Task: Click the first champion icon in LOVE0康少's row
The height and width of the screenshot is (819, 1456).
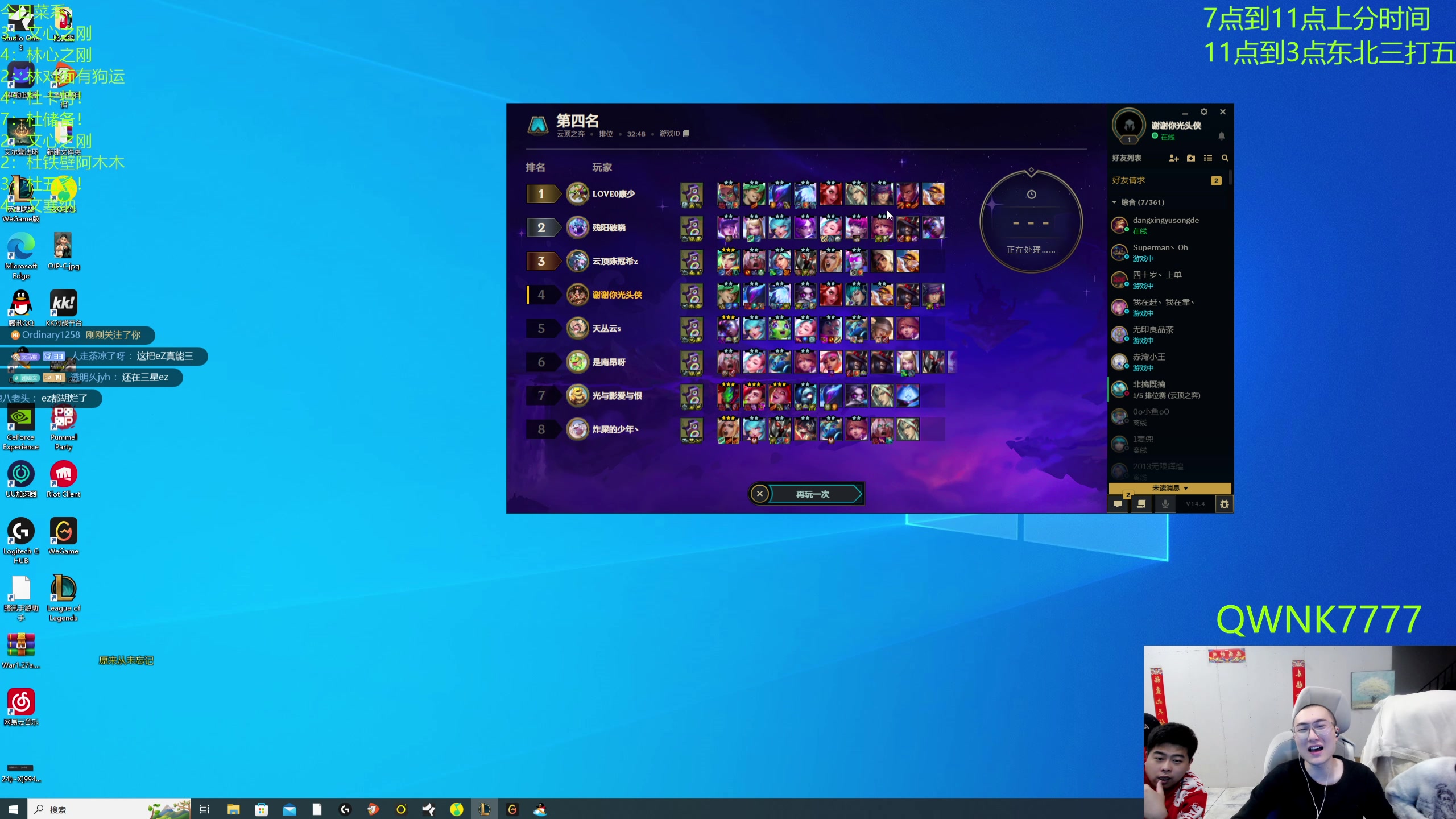Action: (728, 195)
